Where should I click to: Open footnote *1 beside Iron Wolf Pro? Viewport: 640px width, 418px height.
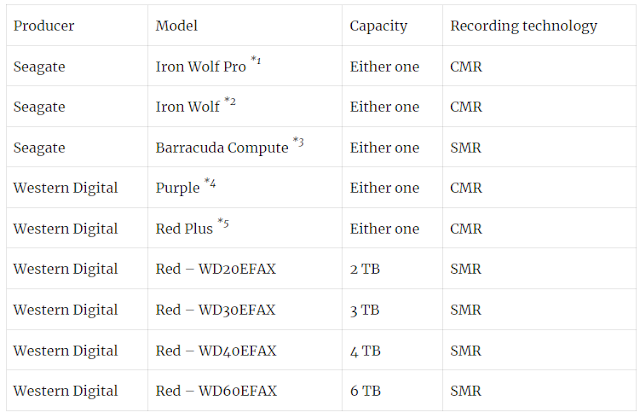[256, 60]
